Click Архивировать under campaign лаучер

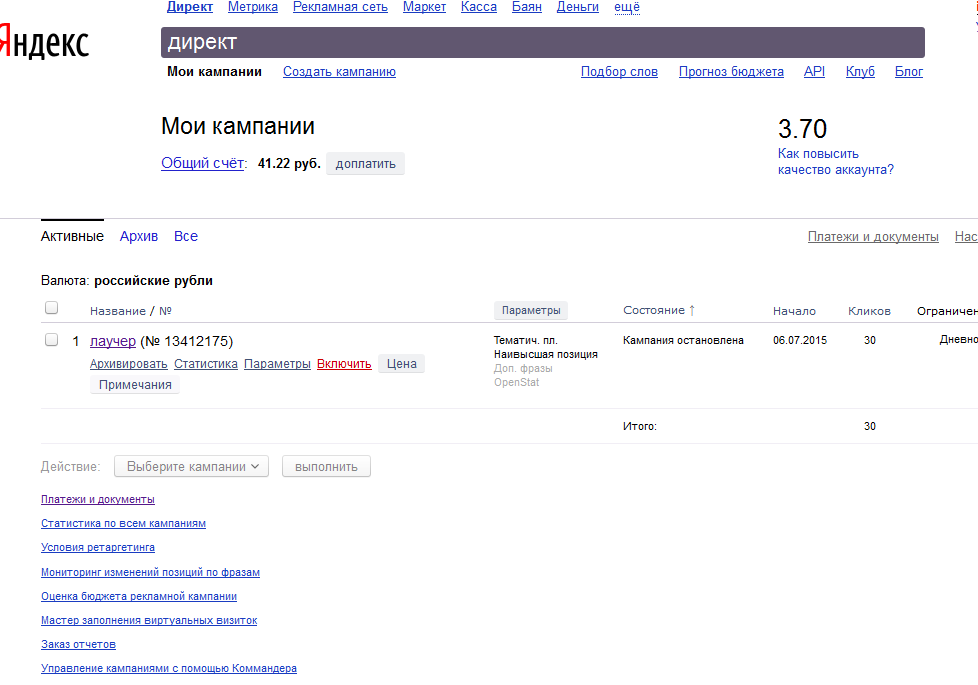click(128, 364)
